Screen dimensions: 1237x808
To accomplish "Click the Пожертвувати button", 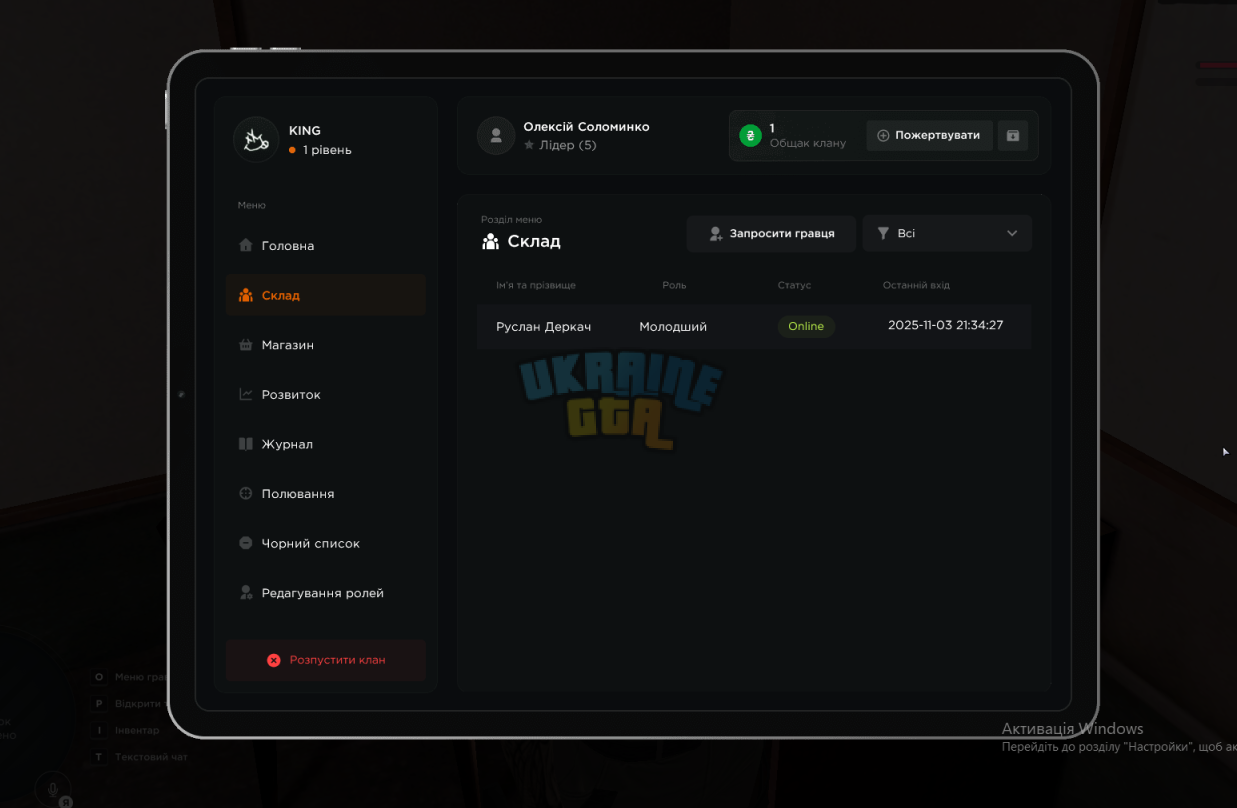I will pos(929,135).
